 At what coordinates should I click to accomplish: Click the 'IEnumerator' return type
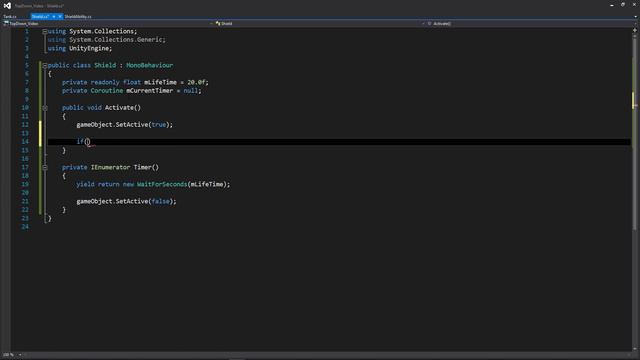[110, 167]
